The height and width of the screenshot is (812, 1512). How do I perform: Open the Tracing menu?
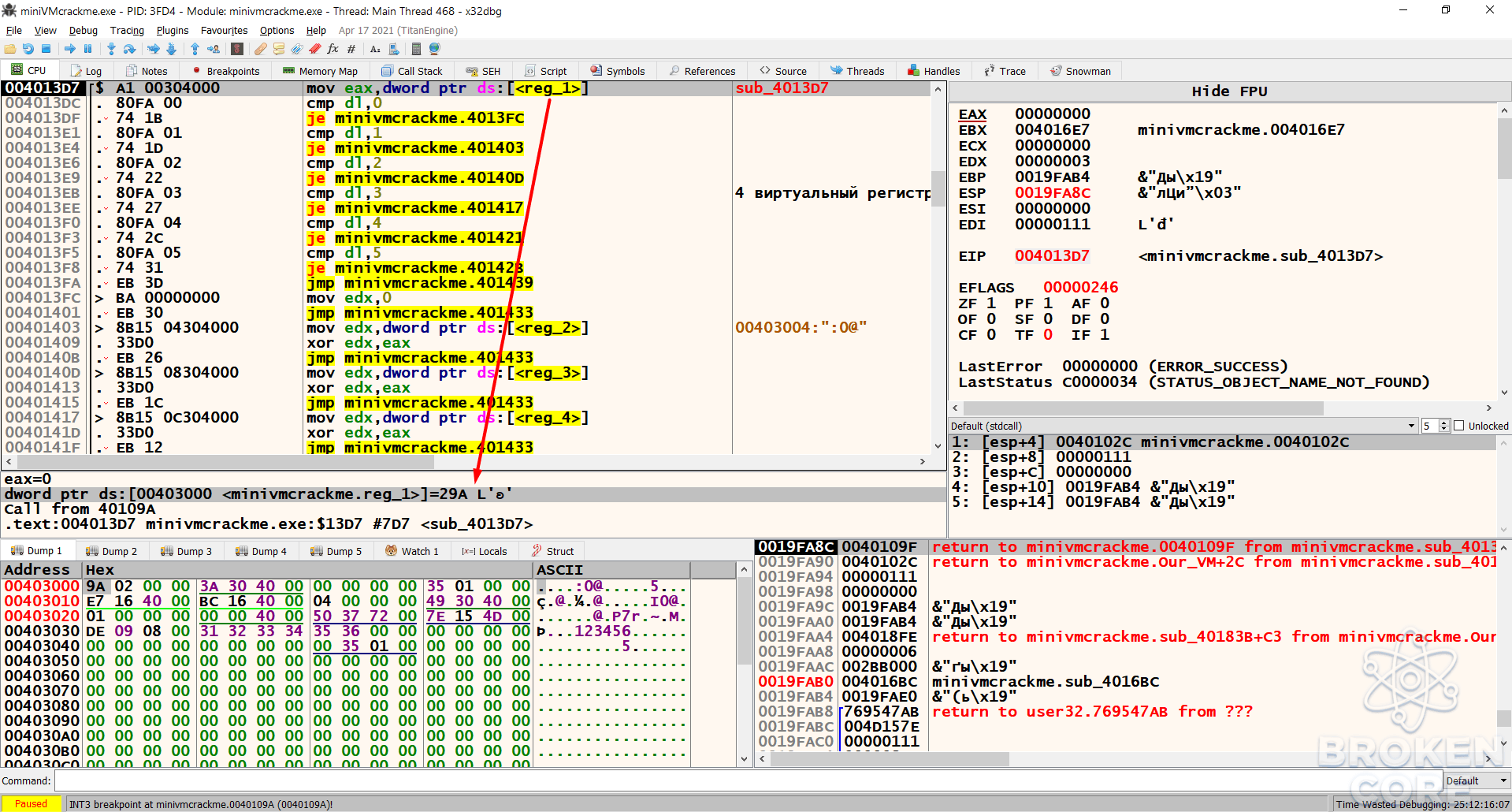[x=127, y=30]
